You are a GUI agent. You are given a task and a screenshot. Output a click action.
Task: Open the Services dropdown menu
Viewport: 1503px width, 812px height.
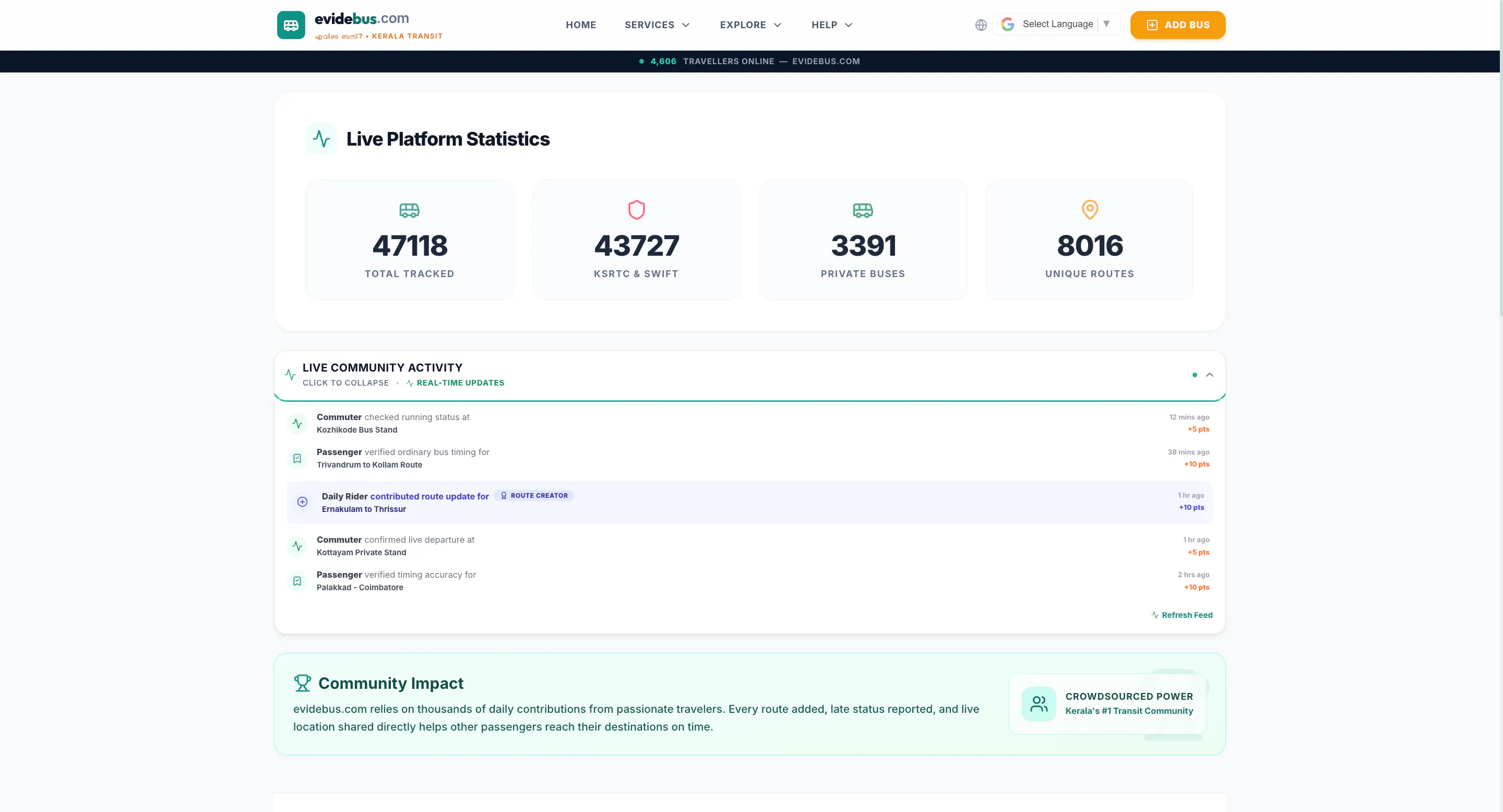pos(657,25)
